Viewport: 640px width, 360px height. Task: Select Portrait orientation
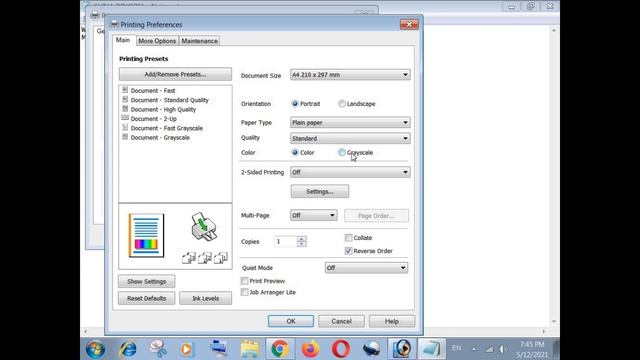click(x=295, y=104)
